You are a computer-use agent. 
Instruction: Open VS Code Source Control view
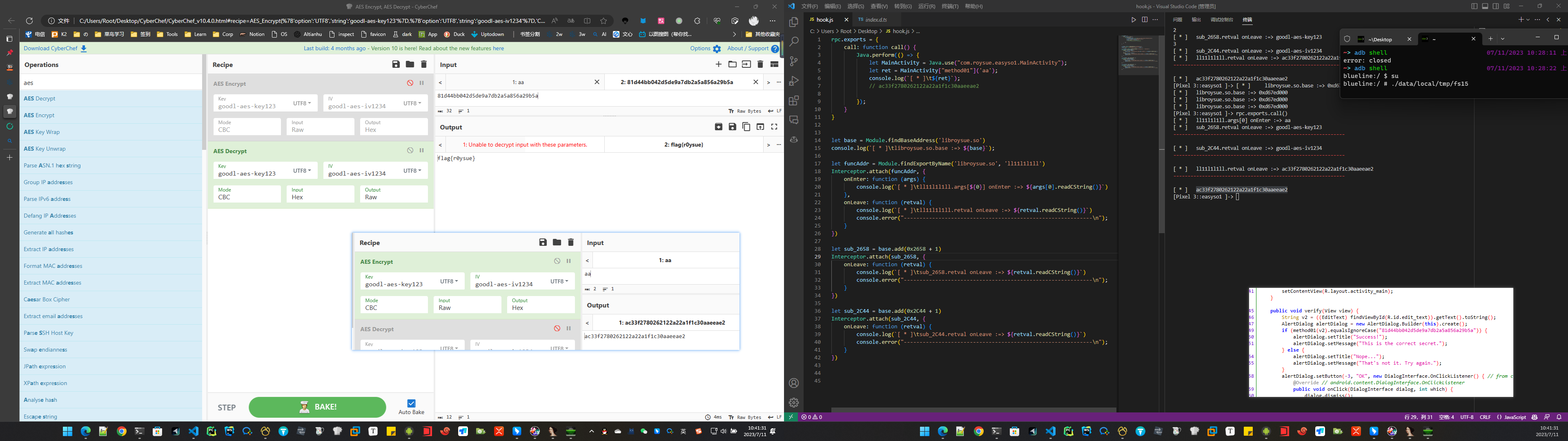click(x=794, y=62)
